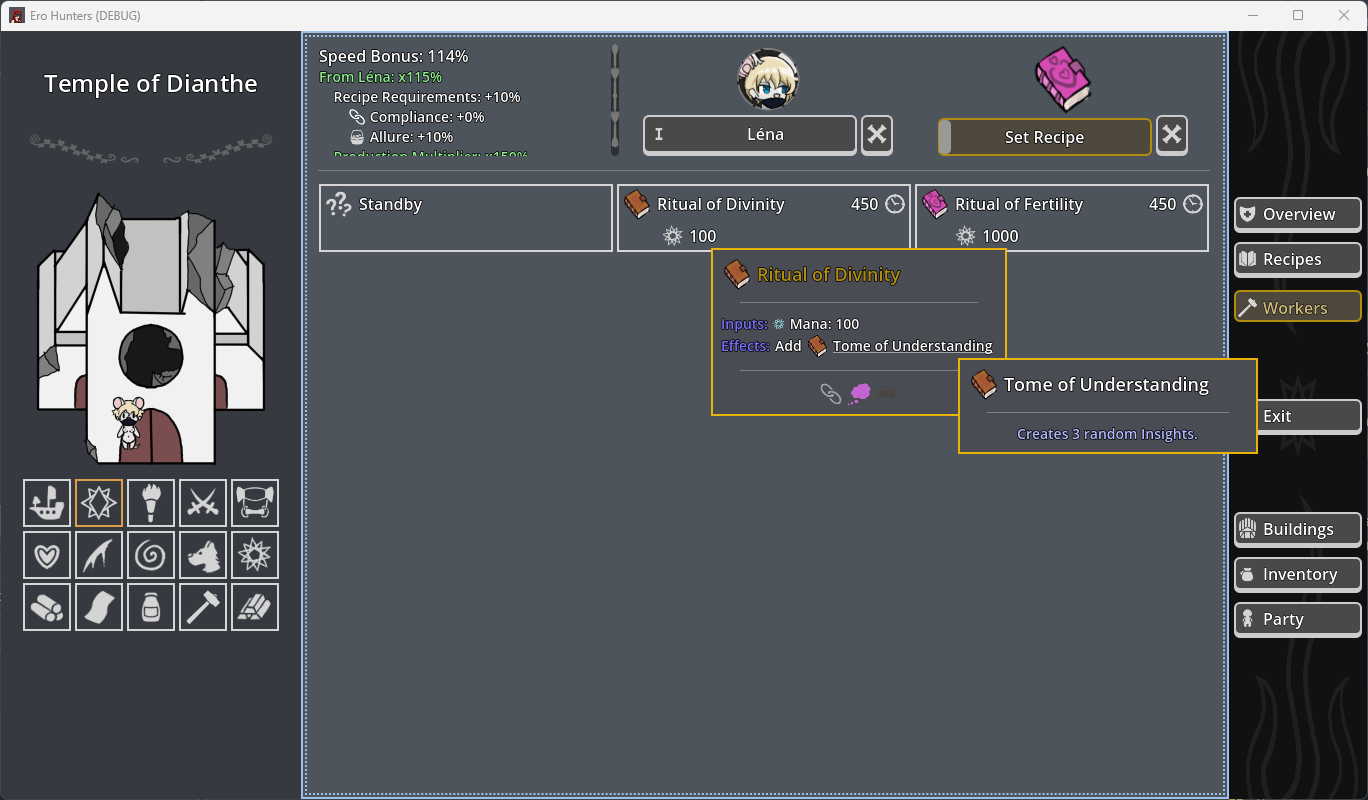Click the clock icon on Ritual of Fertility
The height and width of the screenshot is (800, 1368).
(x=1193, y=204)
